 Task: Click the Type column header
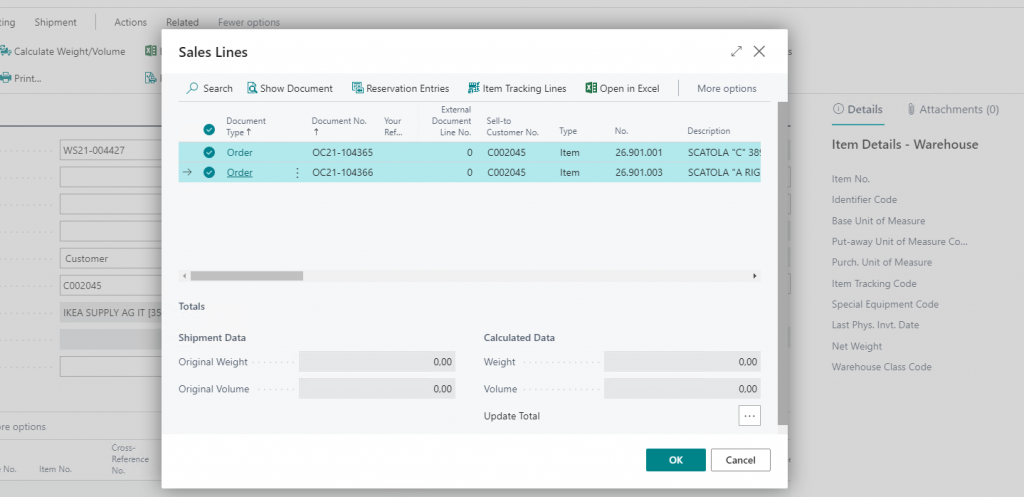click(568, 131)
